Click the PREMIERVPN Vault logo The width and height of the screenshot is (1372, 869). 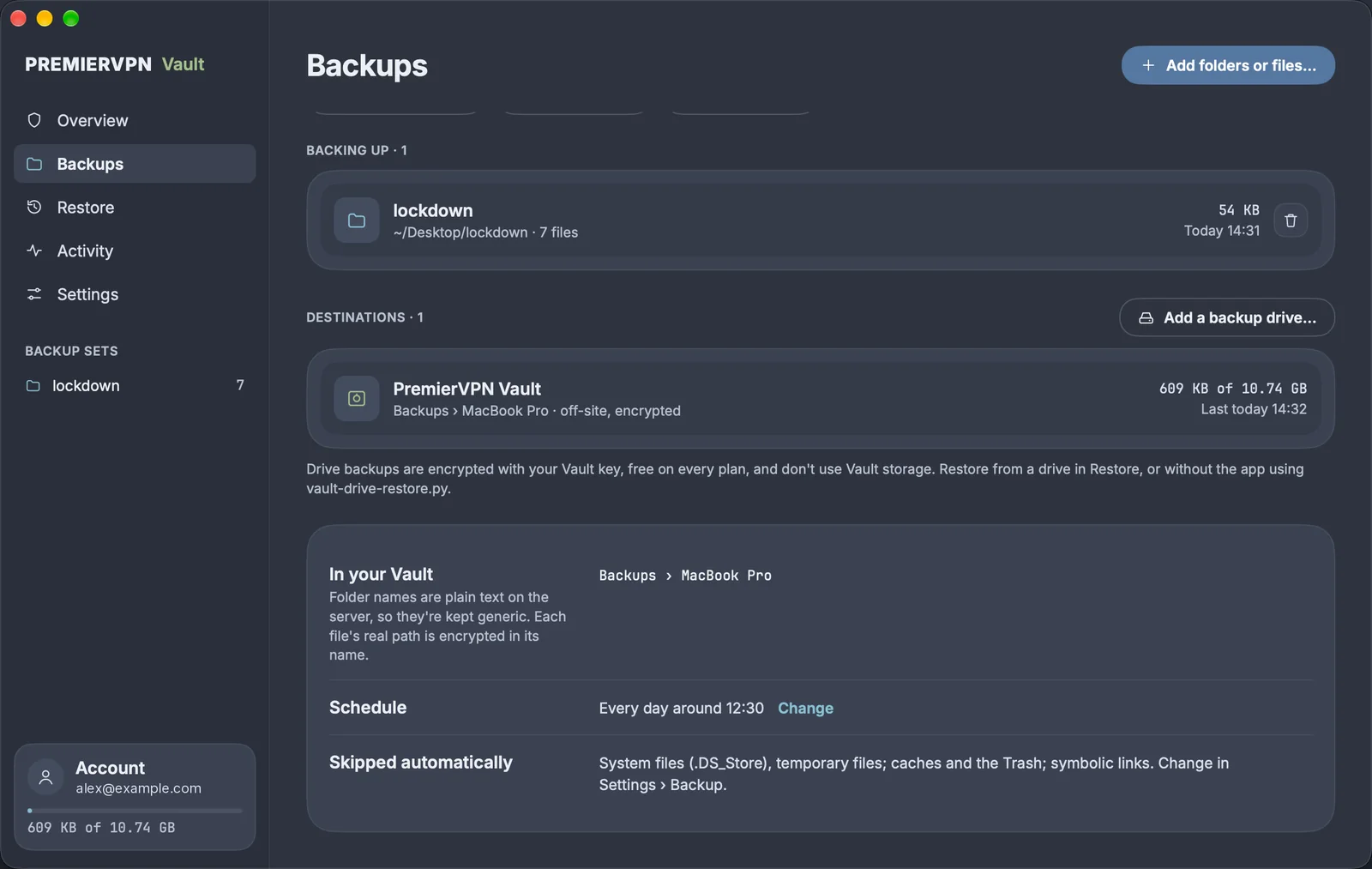click(x=115, y=64)
